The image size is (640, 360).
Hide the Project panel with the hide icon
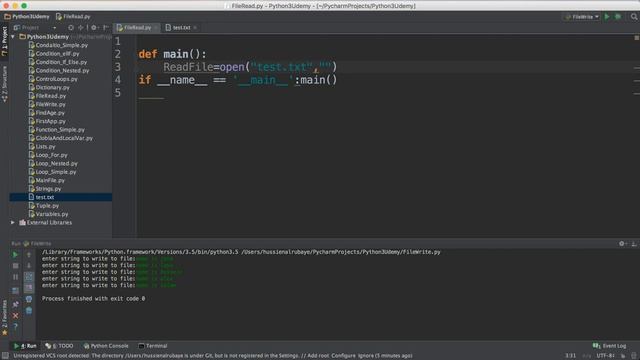[106, 27]
